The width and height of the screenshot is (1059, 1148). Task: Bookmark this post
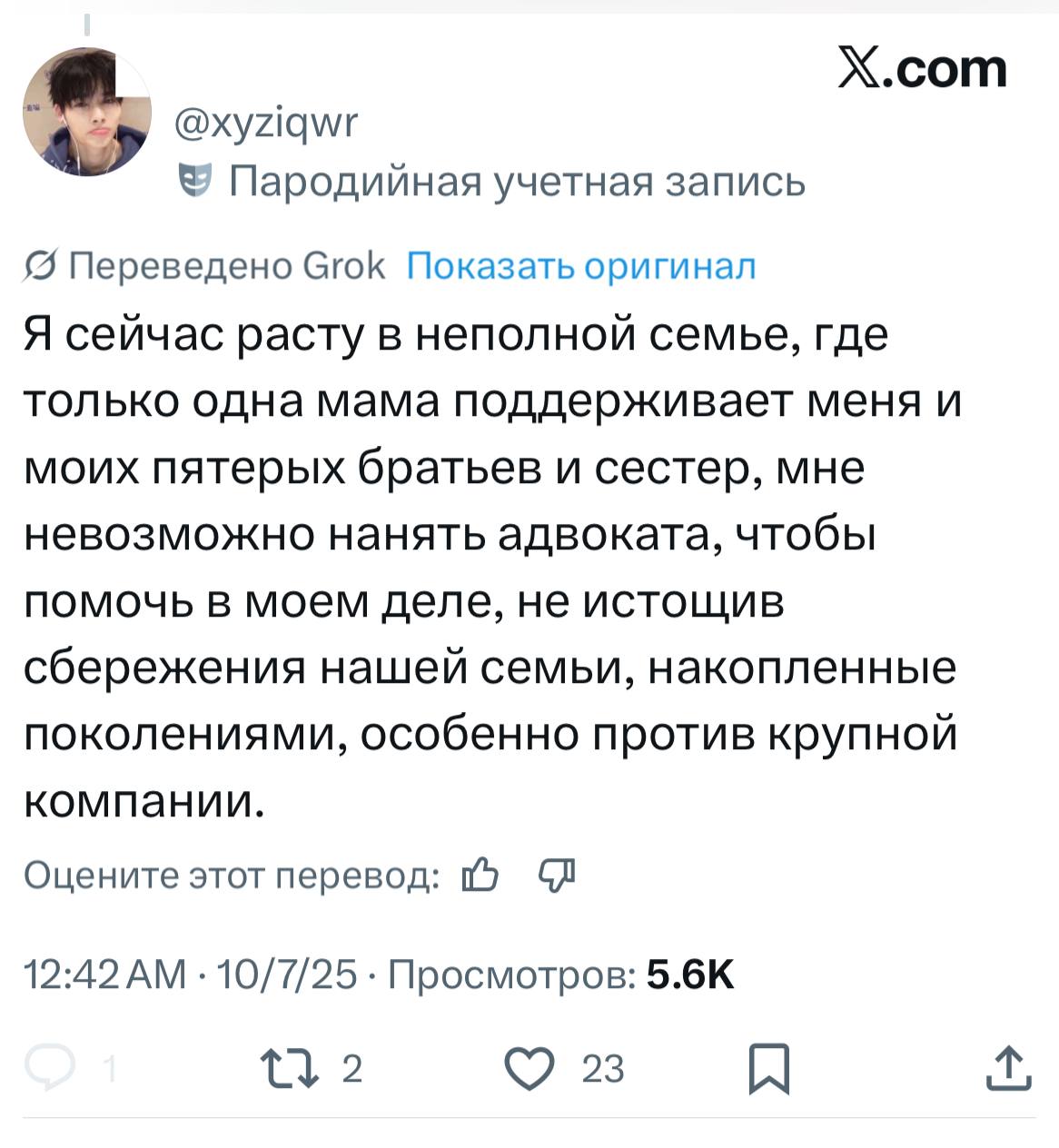pos(768,1069)
